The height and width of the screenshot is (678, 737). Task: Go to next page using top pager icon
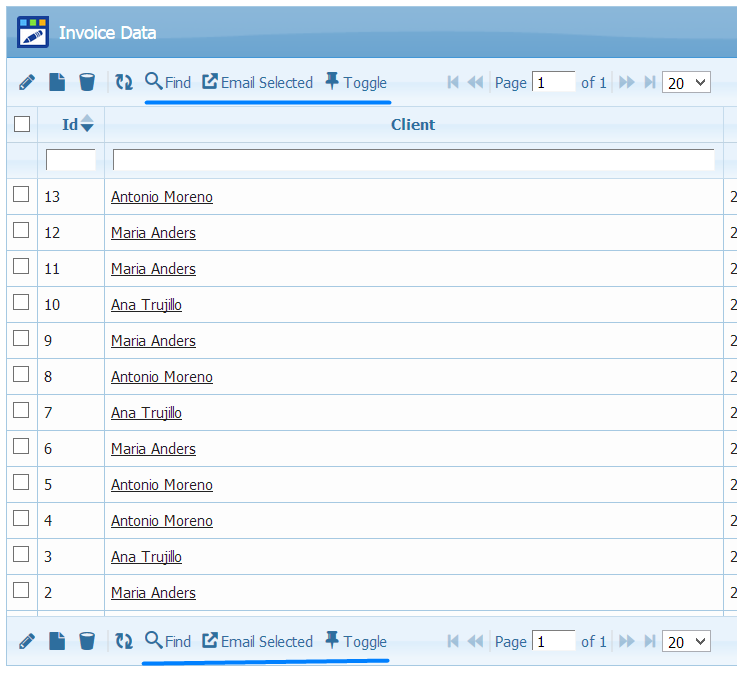click(627, 82)
